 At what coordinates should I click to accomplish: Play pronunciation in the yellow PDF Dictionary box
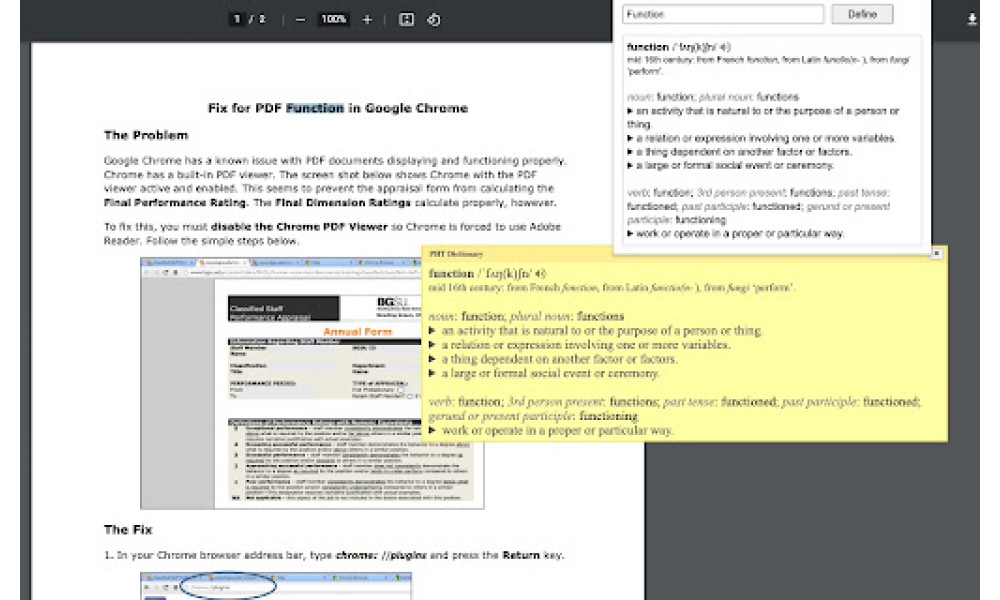541,274
